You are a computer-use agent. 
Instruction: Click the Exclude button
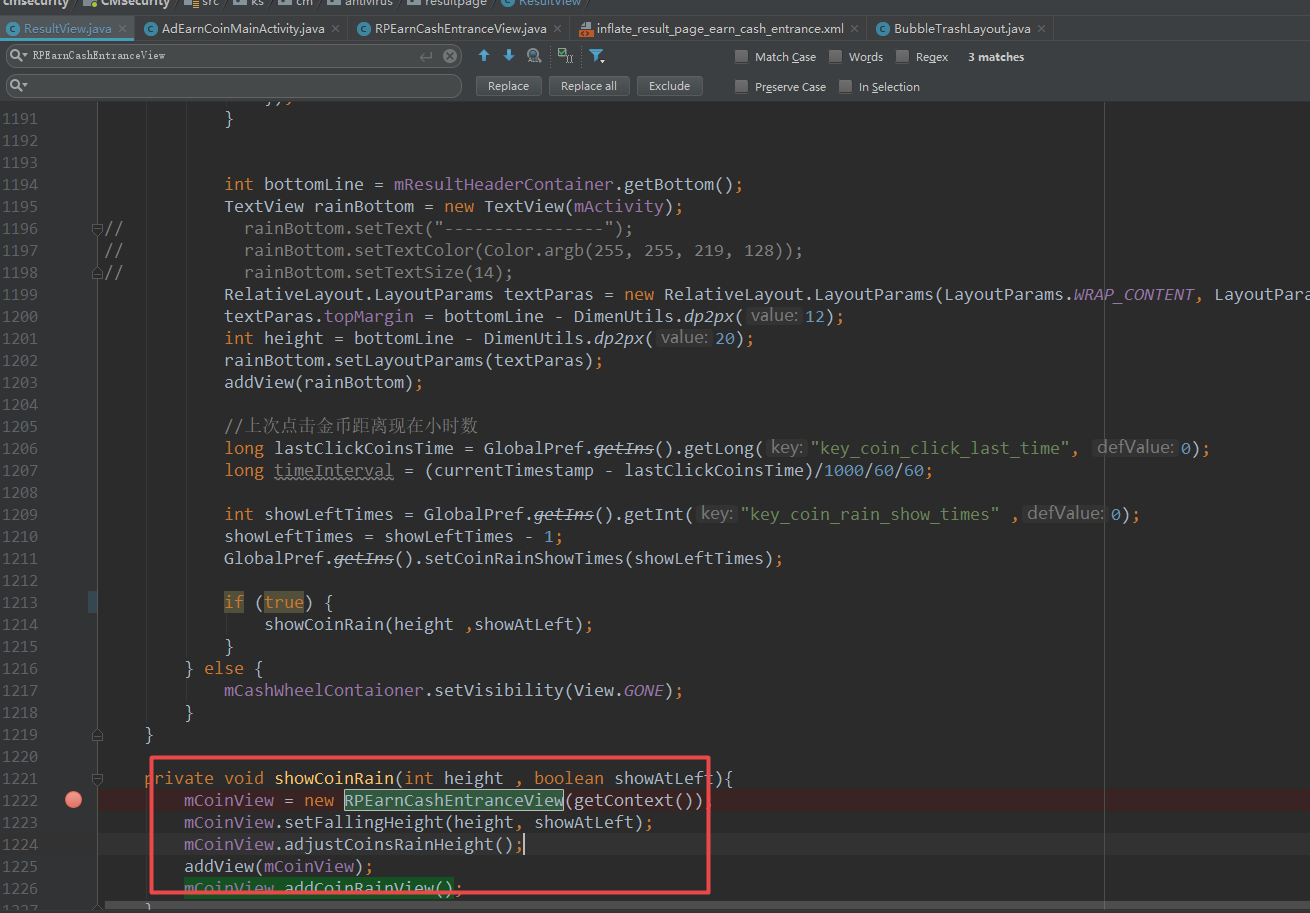[669, 86]
